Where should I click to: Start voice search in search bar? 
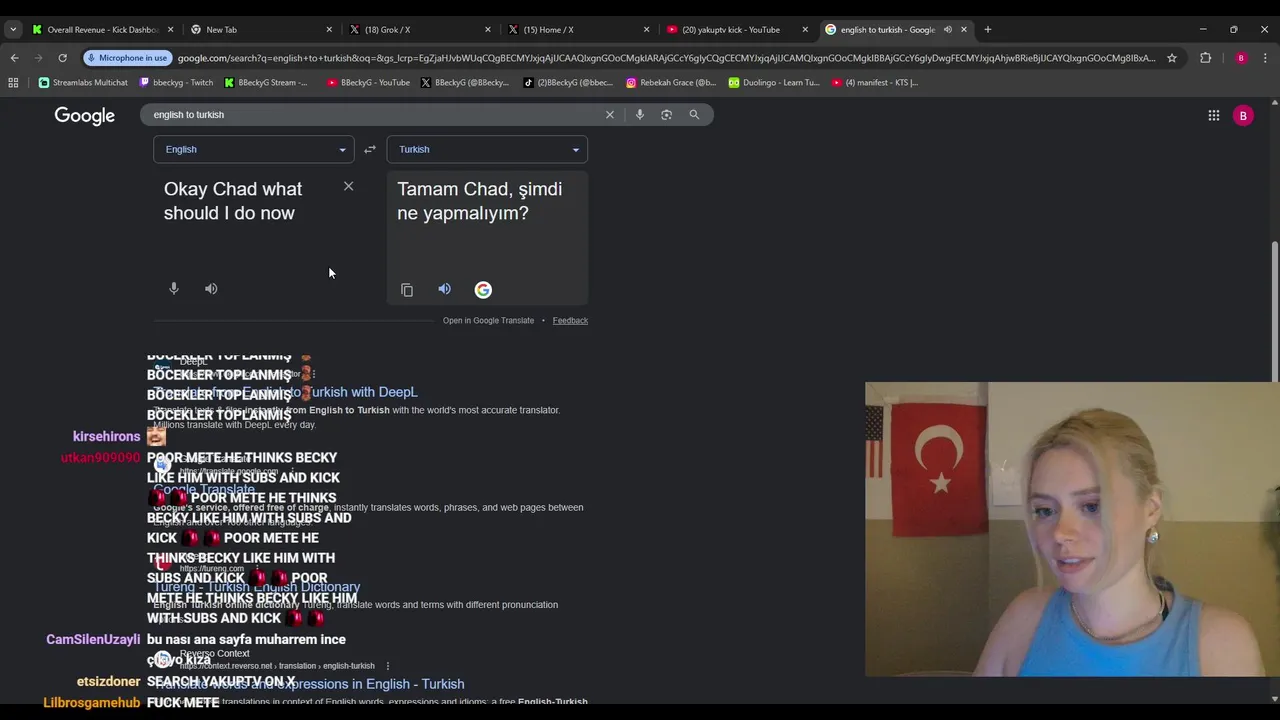tap(640, 115)
